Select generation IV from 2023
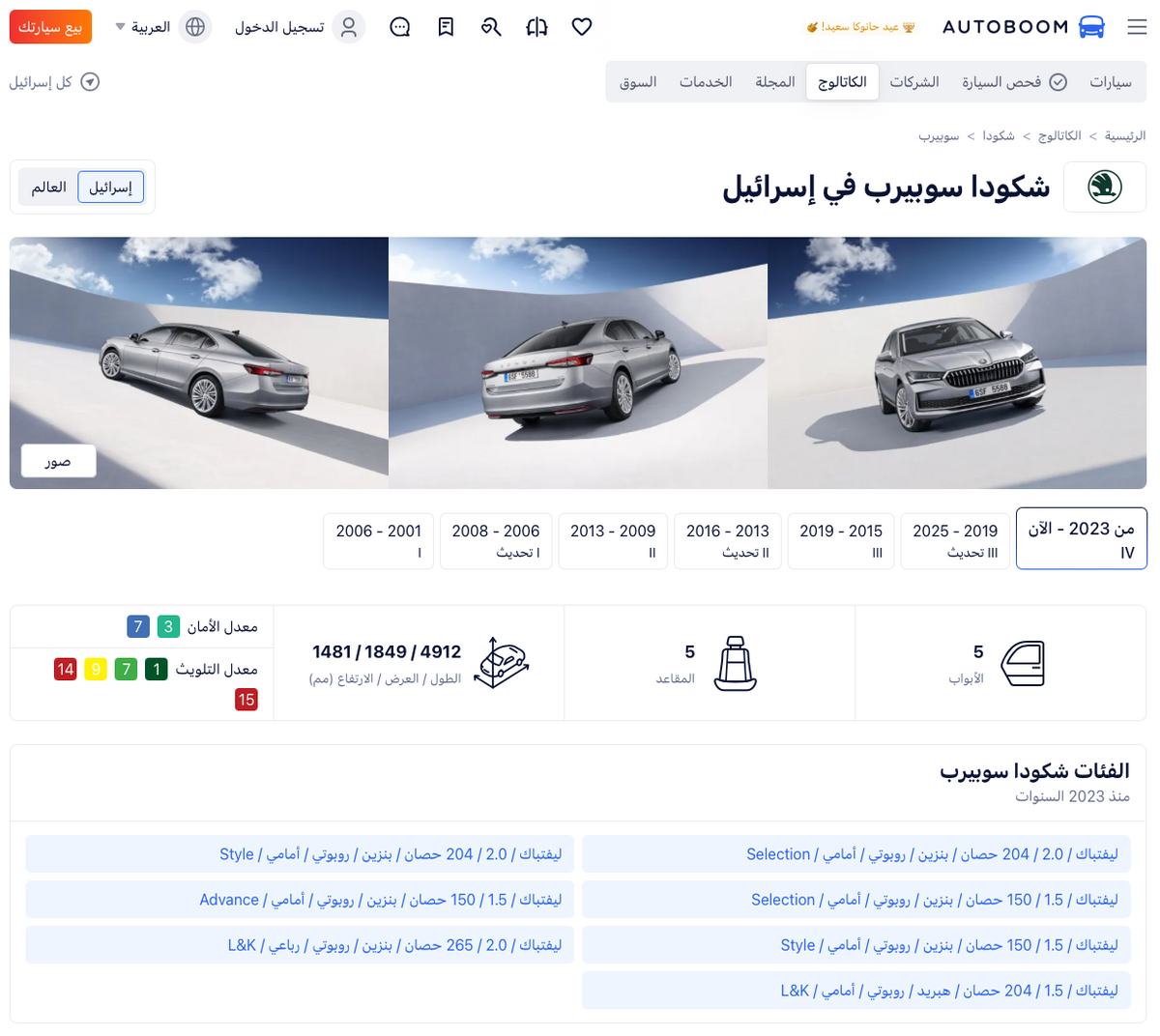 (x=1082, y=540)
